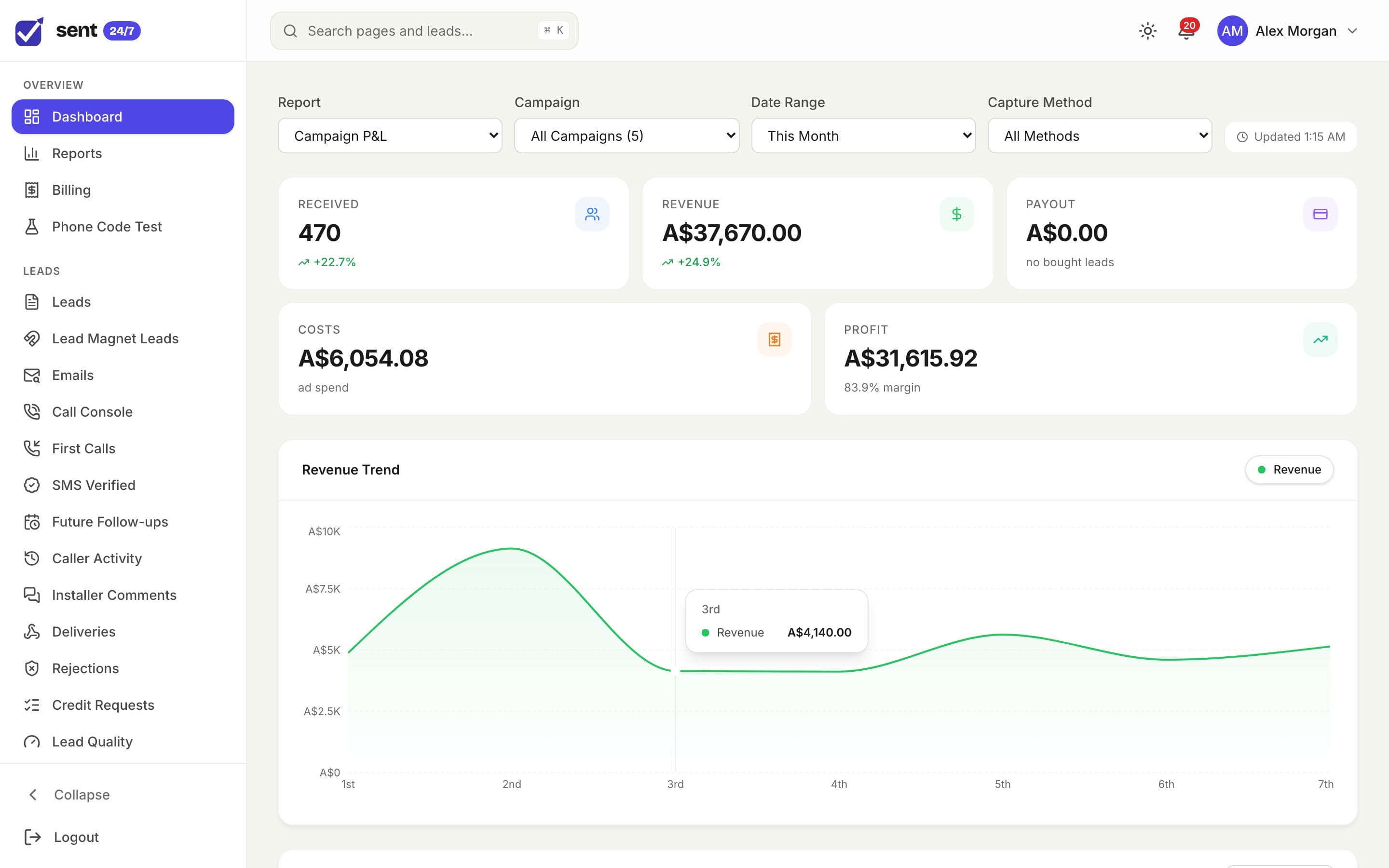
Task: Click the Updated 1:15 AM indicator
Action: click(1291, 136)
